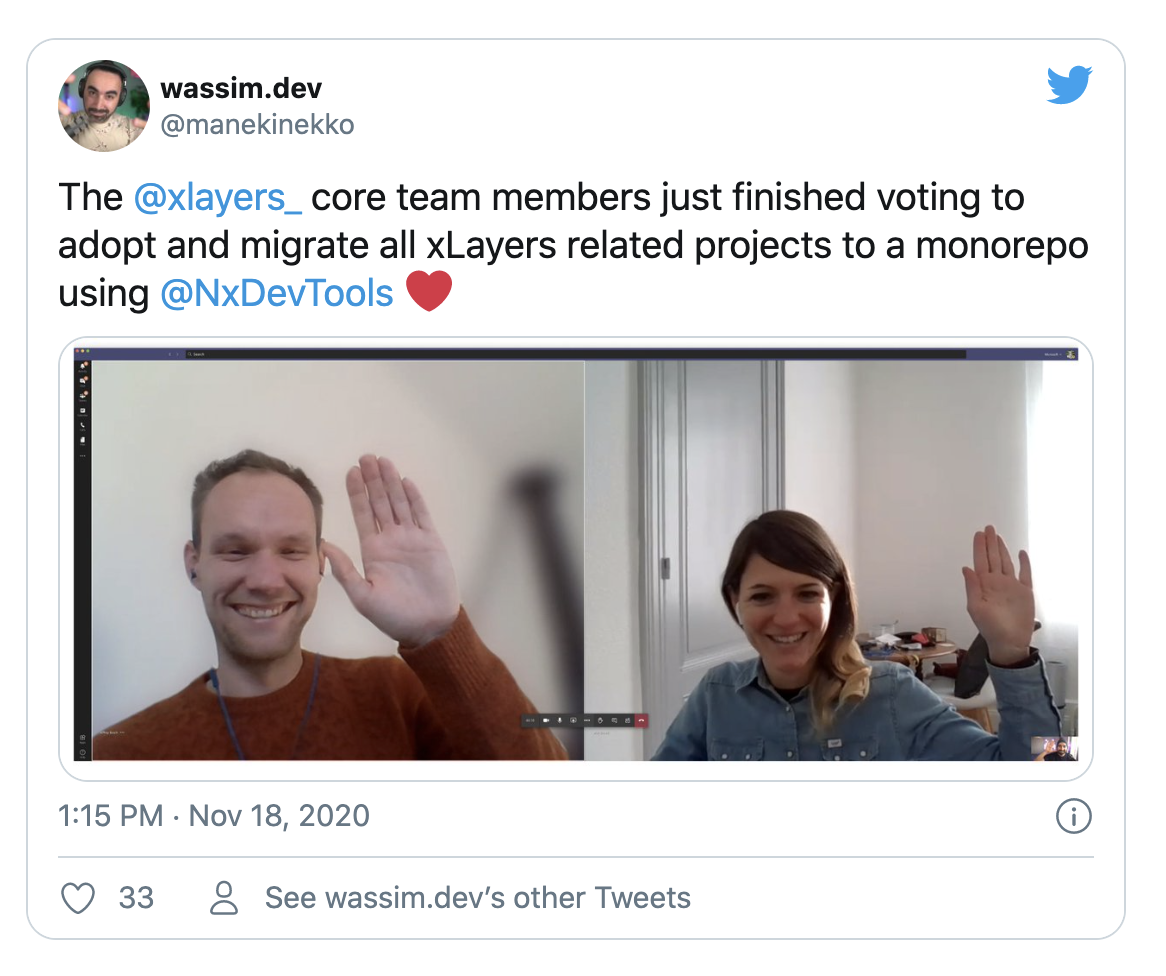Toggle the camera in call controls
The height and width of the screenshot is (976, 1166).
pos(546,720)
